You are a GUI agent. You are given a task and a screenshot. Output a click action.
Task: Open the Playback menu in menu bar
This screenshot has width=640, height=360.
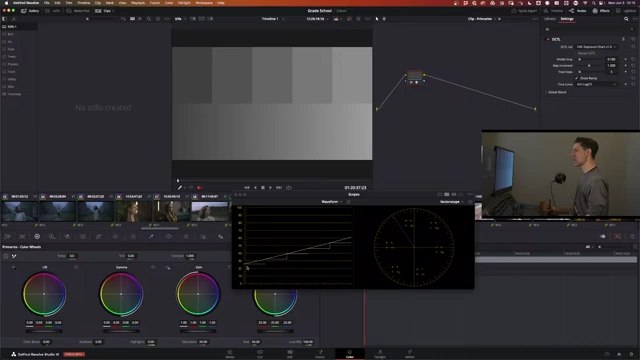click(138, 3)
